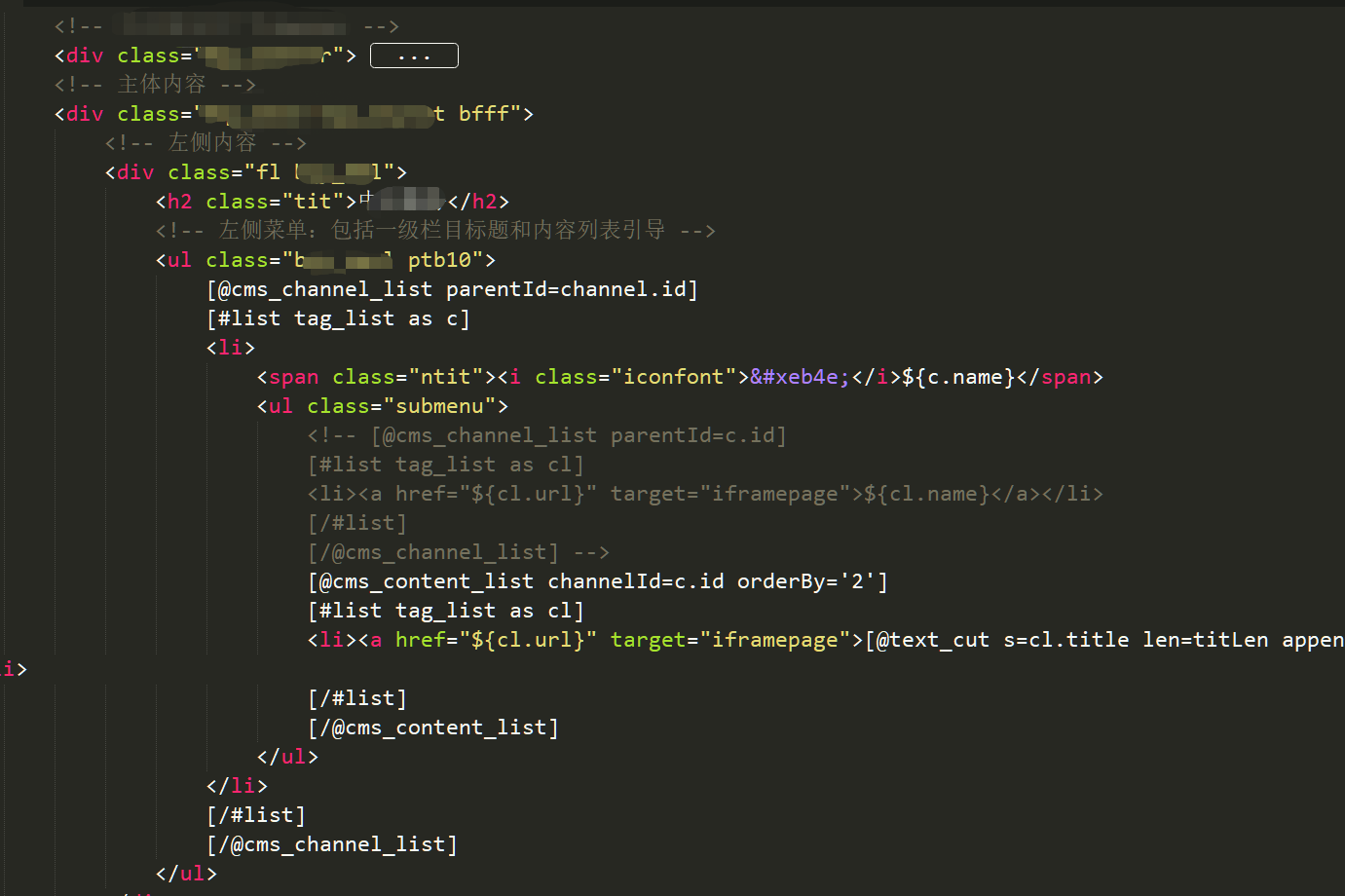The height and width of the screenshot is (896, 1345).
Task: Click the "</li>" closing tag line
Action: 237,786
